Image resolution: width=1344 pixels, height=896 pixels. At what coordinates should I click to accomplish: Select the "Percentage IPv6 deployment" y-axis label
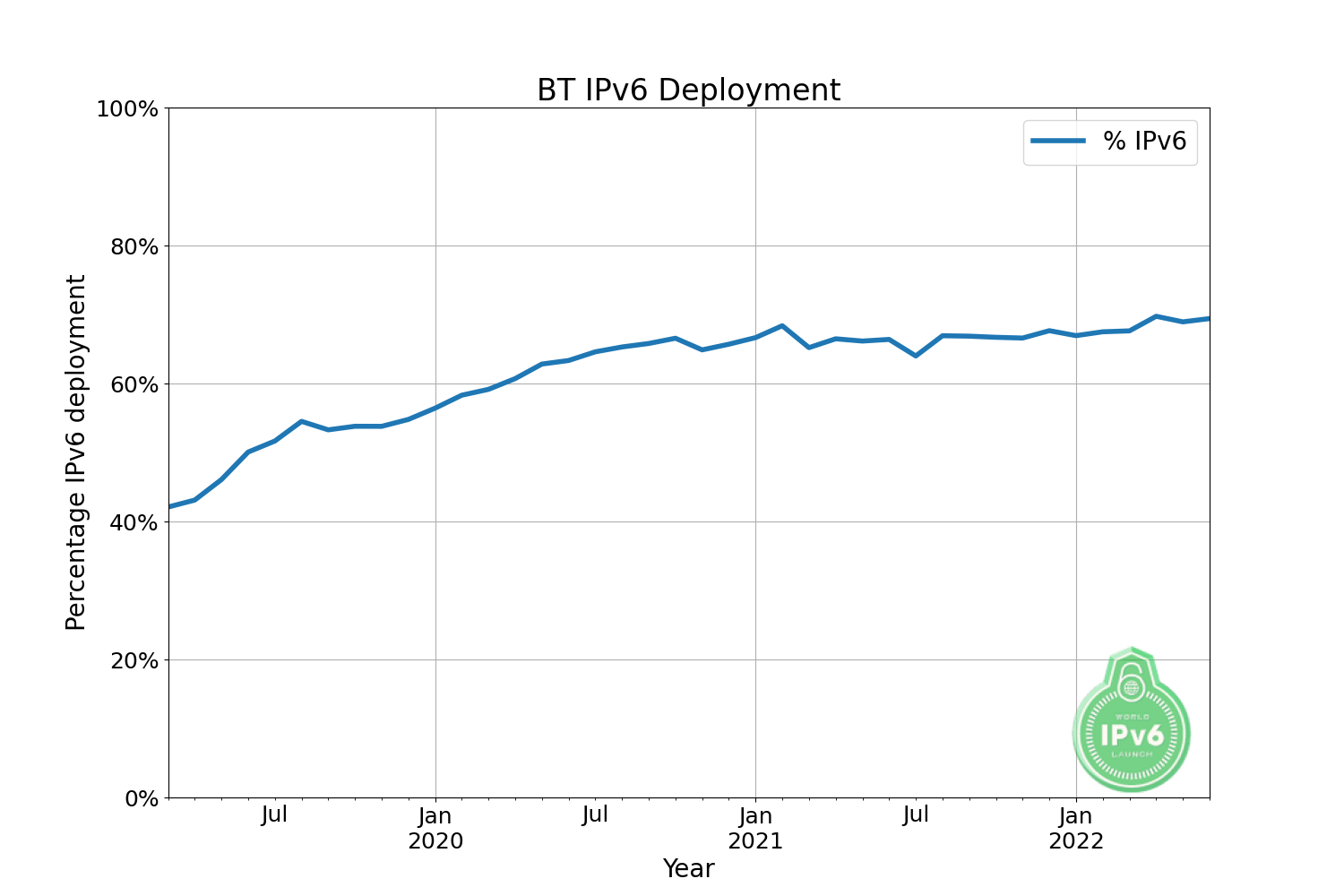(76, 452)
